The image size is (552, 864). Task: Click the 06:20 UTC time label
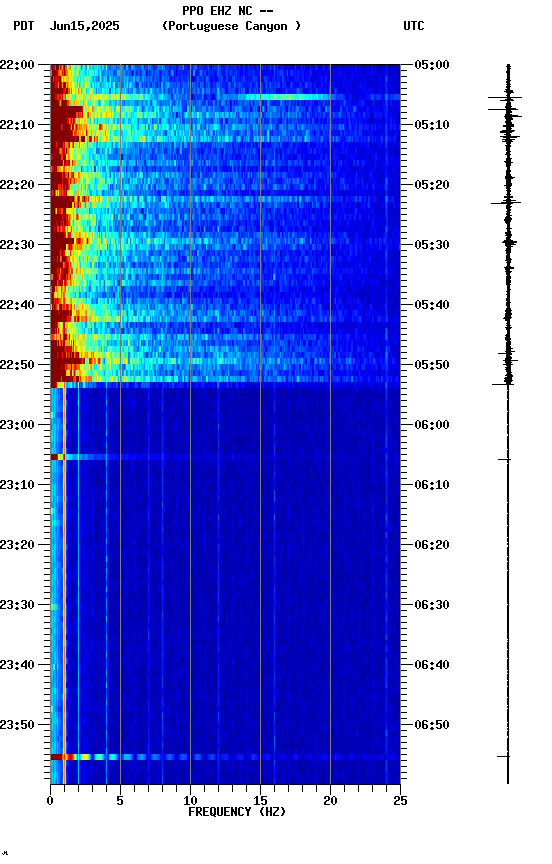(432, 545)
